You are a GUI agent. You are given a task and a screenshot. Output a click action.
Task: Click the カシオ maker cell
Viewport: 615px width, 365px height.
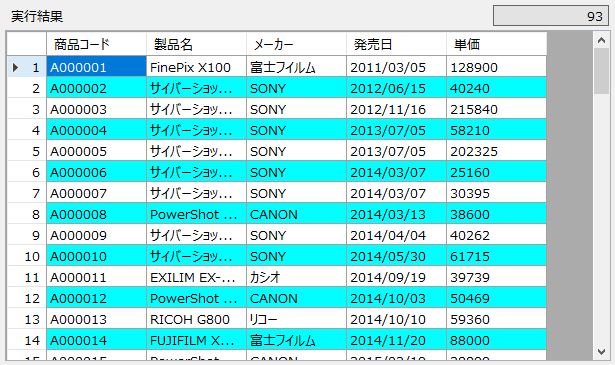pyautogui.click(x=297, y=277)
